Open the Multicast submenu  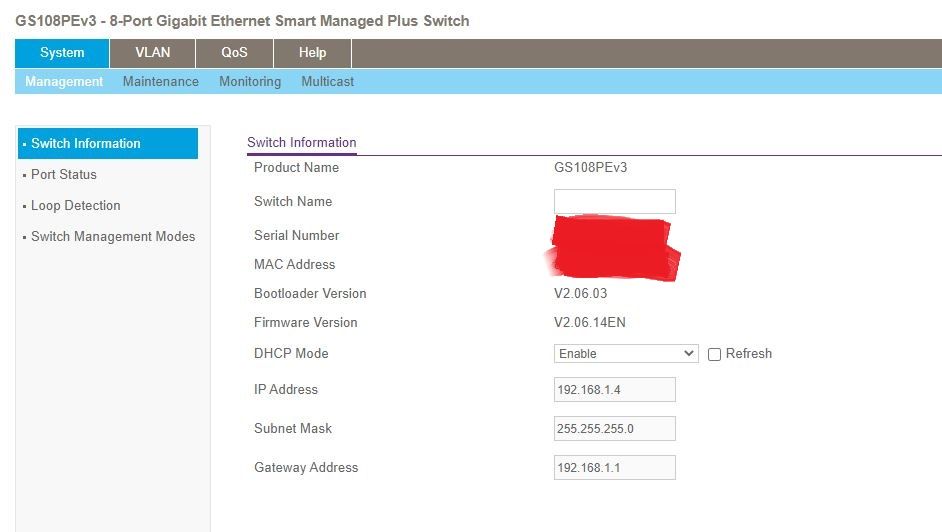328,82
